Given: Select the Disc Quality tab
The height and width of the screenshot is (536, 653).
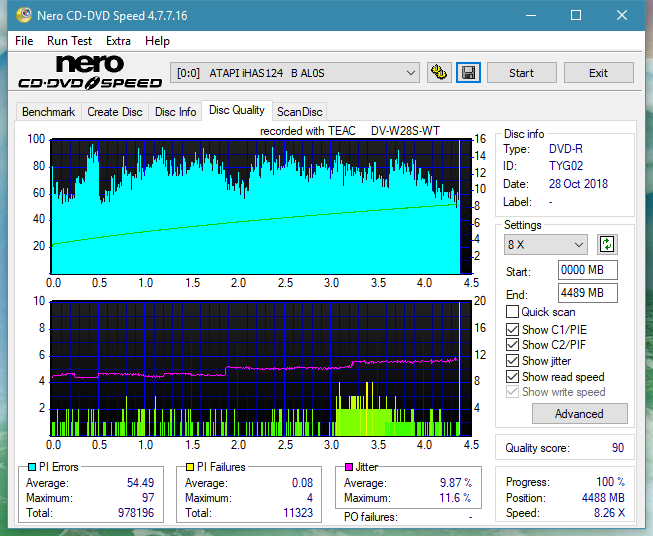Looking at the screenshot, I should [237, 110].
